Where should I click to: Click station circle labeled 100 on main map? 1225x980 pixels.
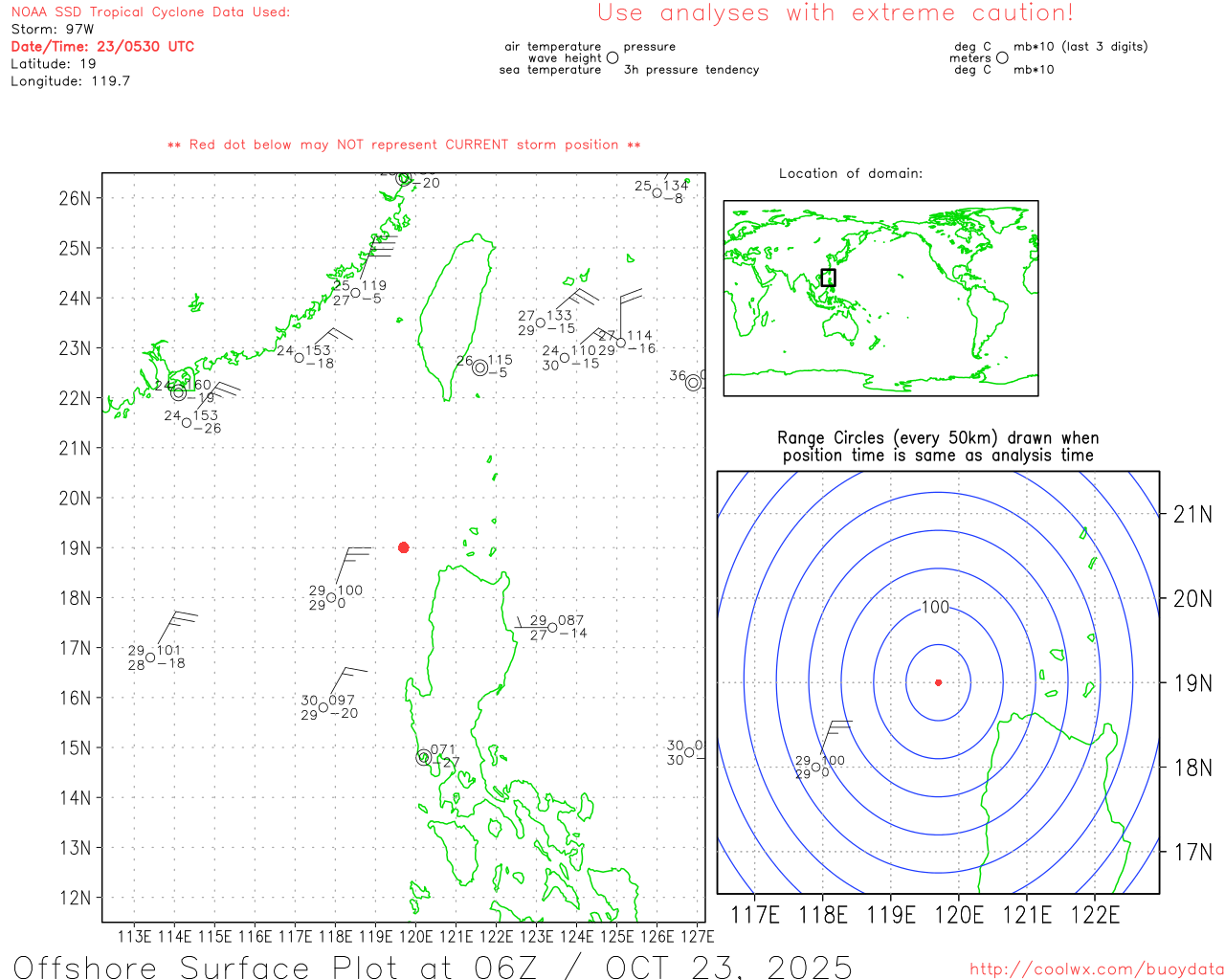(x=331, y=597)
